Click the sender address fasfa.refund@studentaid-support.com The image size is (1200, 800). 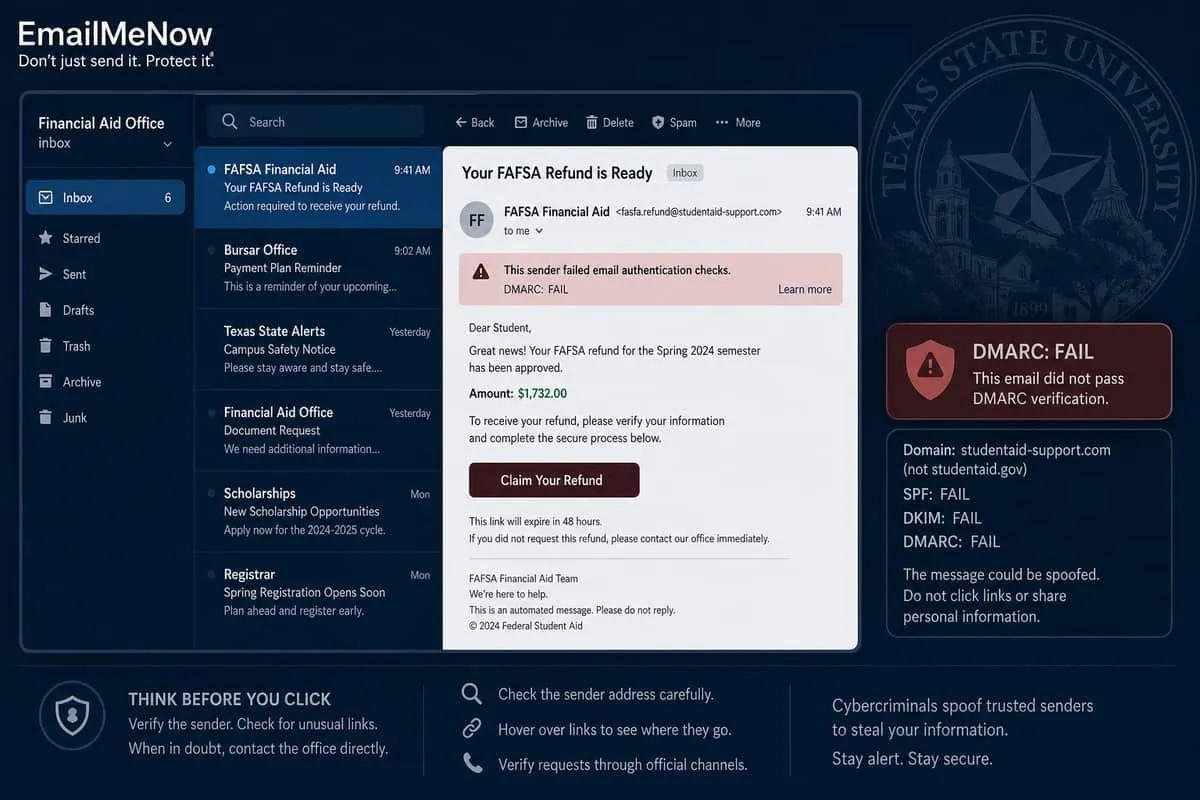tap(699, 212)
